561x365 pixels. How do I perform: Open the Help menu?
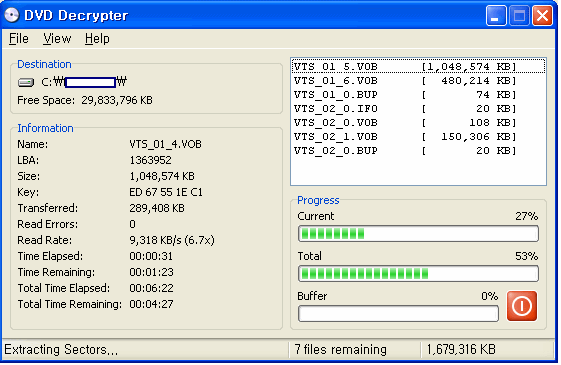[97, 39]
